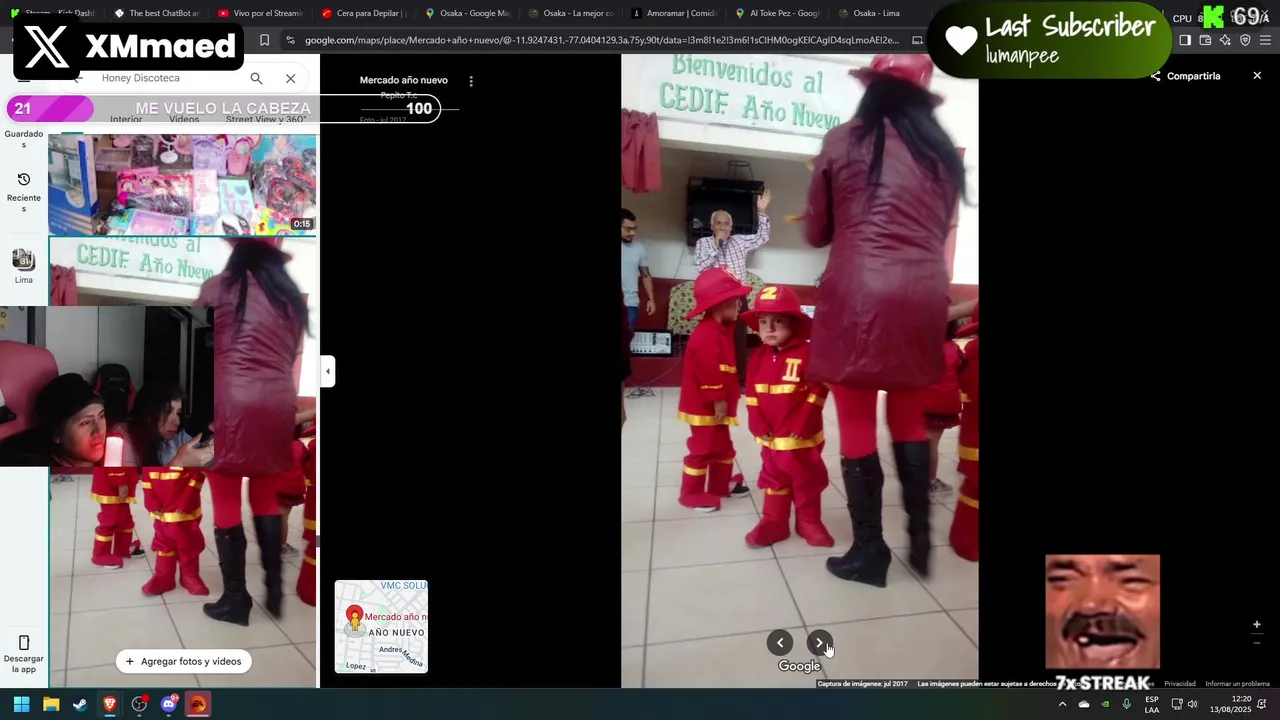
Task: Click the Privacidad link
Action: tap(1179, 684)
